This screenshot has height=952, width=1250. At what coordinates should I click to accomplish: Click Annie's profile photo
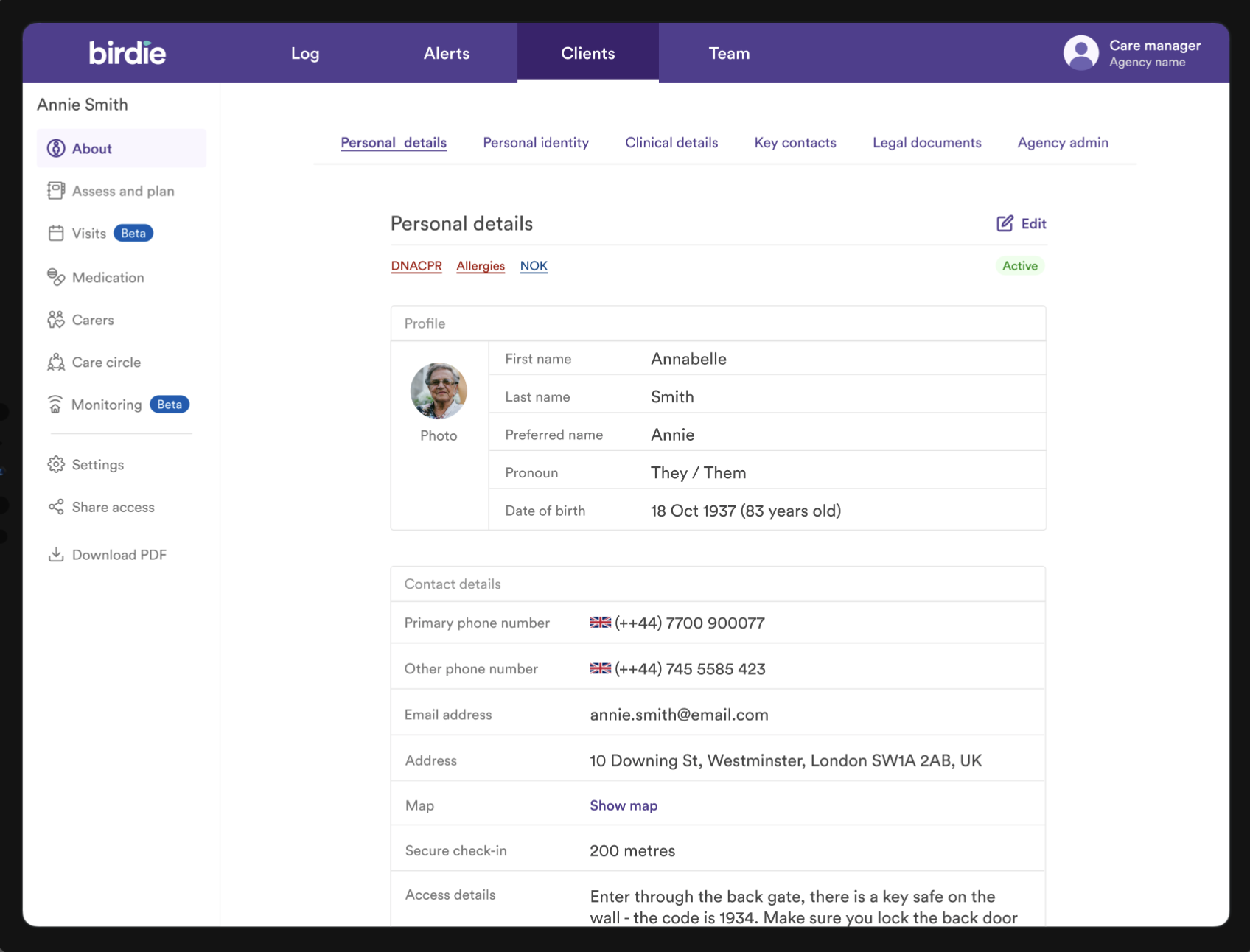point(439,391)
